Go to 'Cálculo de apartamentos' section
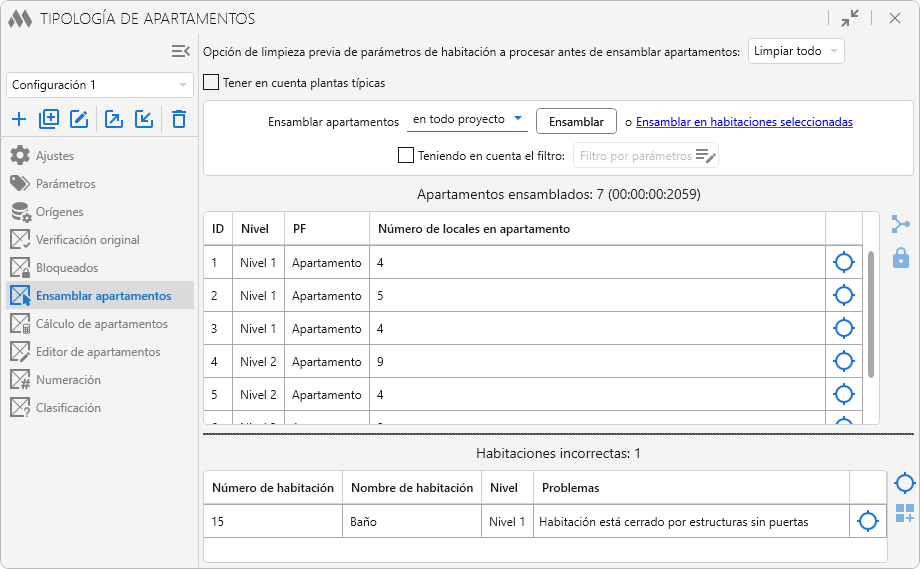 [x=101, y=324]
